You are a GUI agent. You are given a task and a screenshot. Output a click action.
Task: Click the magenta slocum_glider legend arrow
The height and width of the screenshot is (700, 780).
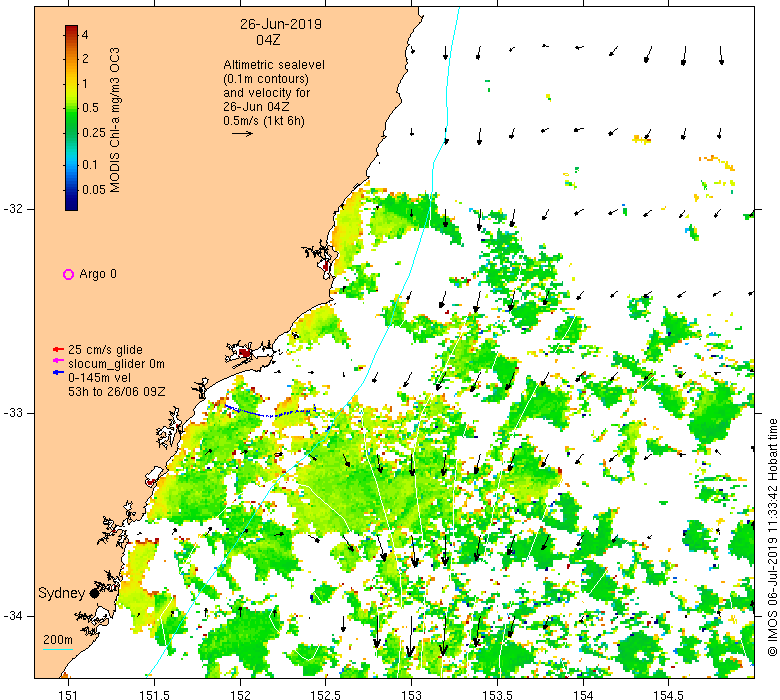[59, 360]
